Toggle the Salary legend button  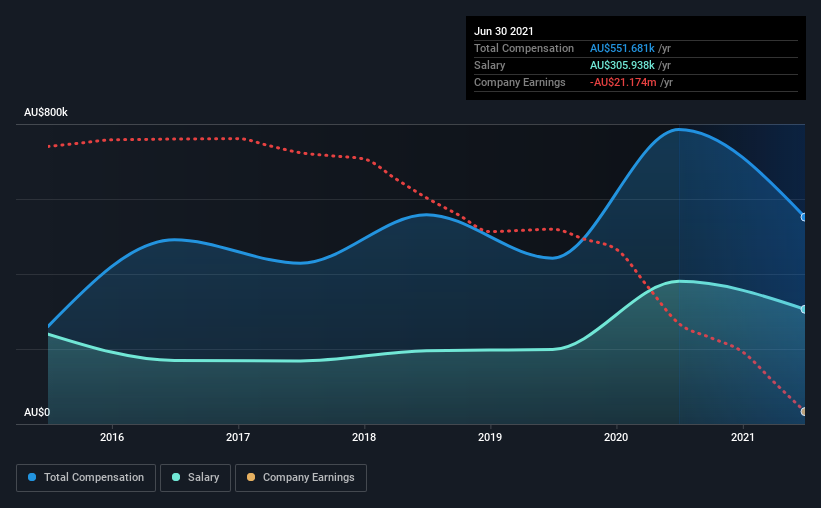pyautogui.click(x=195, y=478)
